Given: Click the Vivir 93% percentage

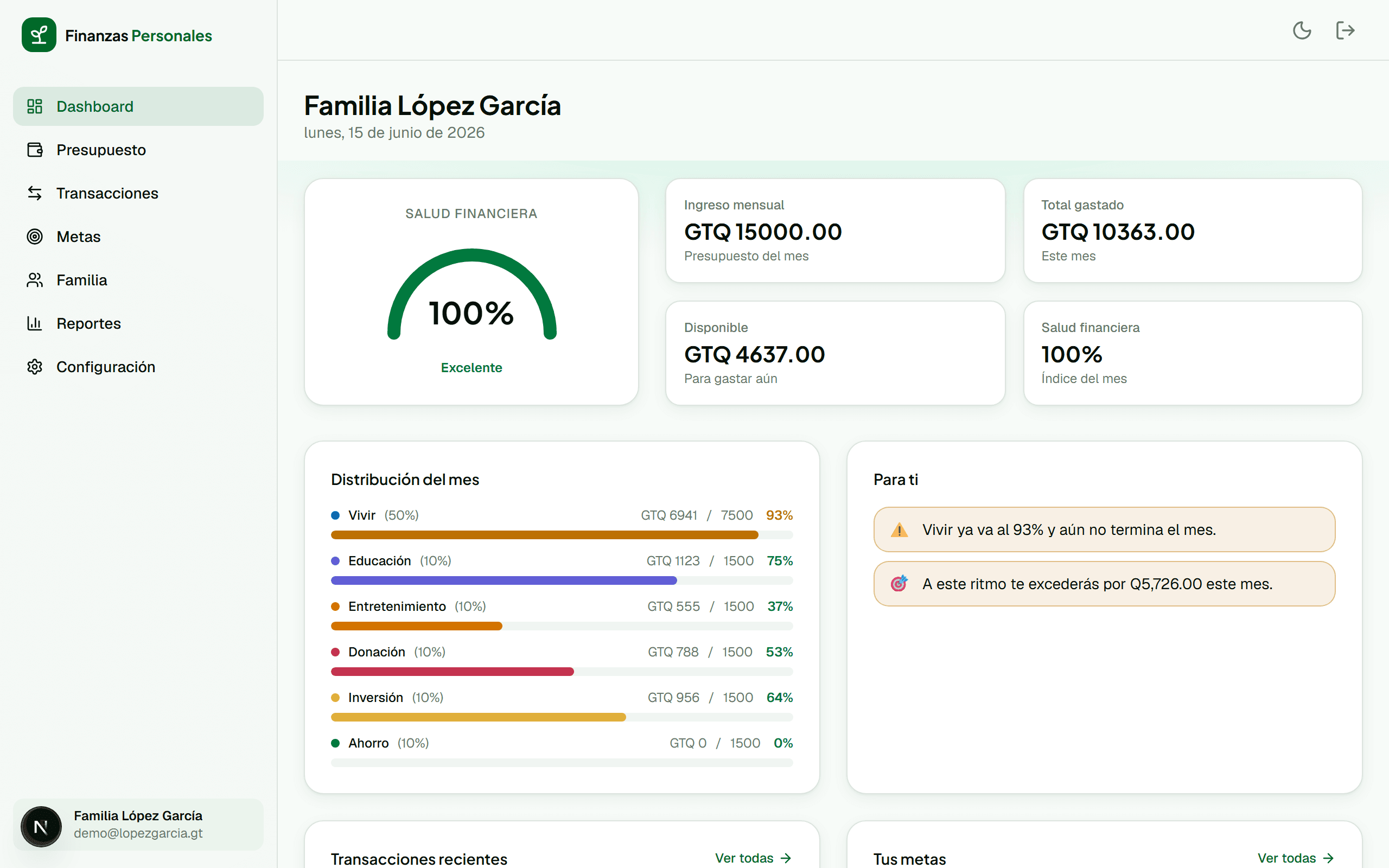Looking at the screenshot, I should (779, 515).
